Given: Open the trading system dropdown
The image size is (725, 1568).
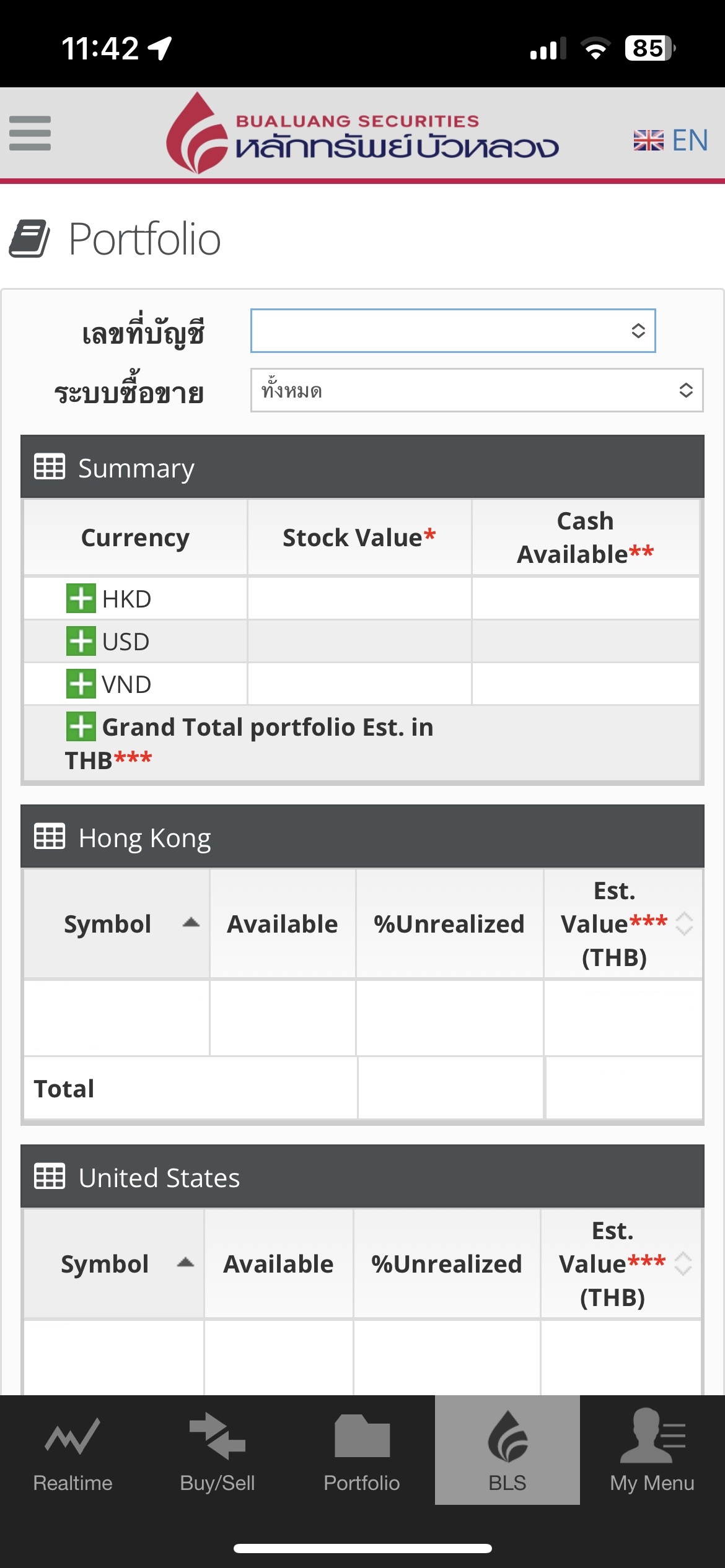Looking at the screenshot, I should [477, 390].
